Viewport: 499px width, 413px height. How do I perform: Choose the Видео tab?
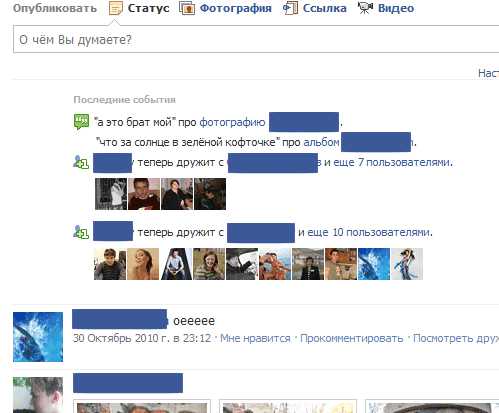[396, 8]
